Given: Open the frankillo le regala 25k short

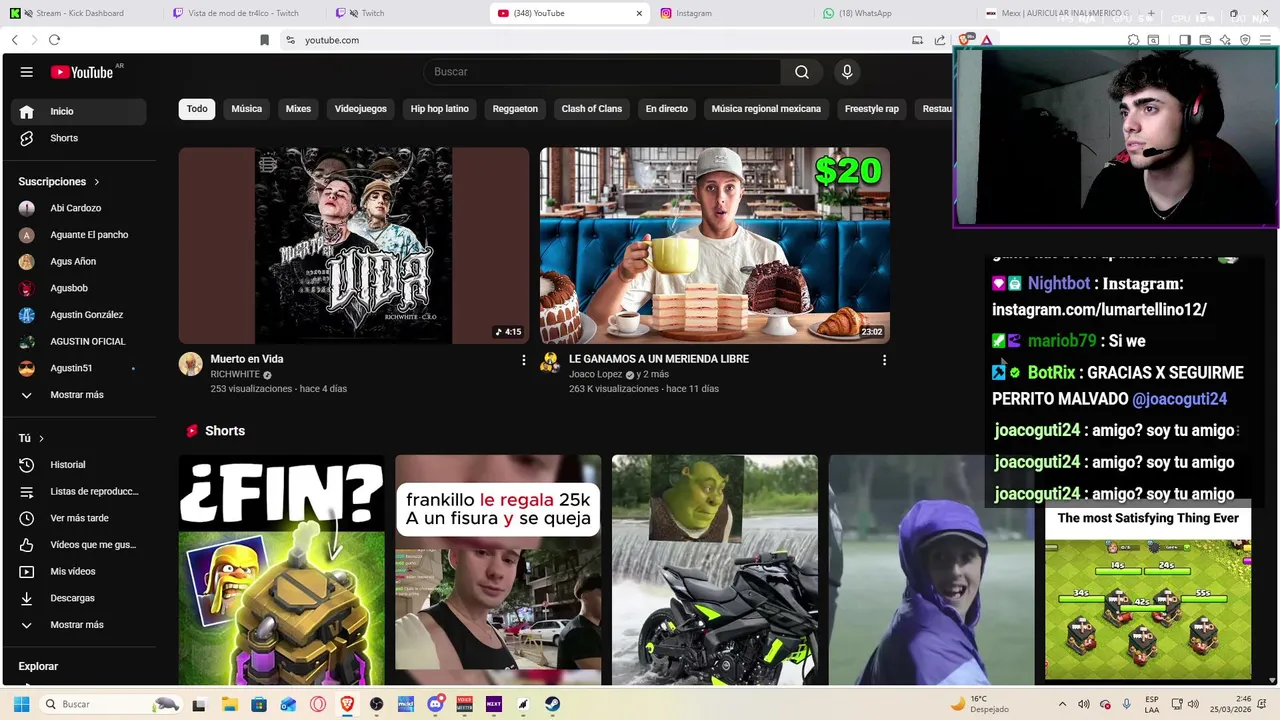Looking at the screenshot, I should [x=498, y=570].
